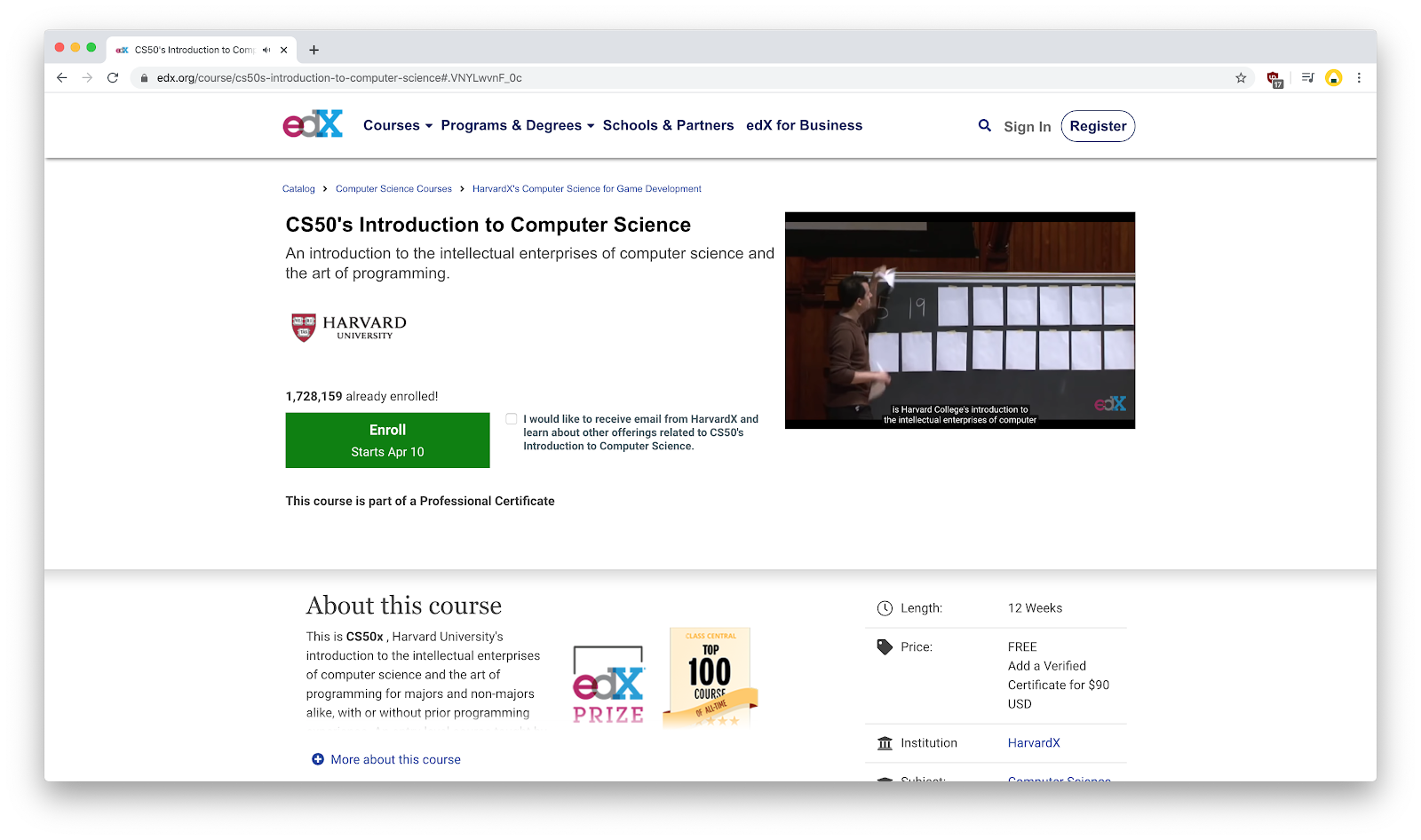Bookmark this page with the star icon
Image resolution: width=1421 pixels, height=840 pixels.
point(1241,78)
